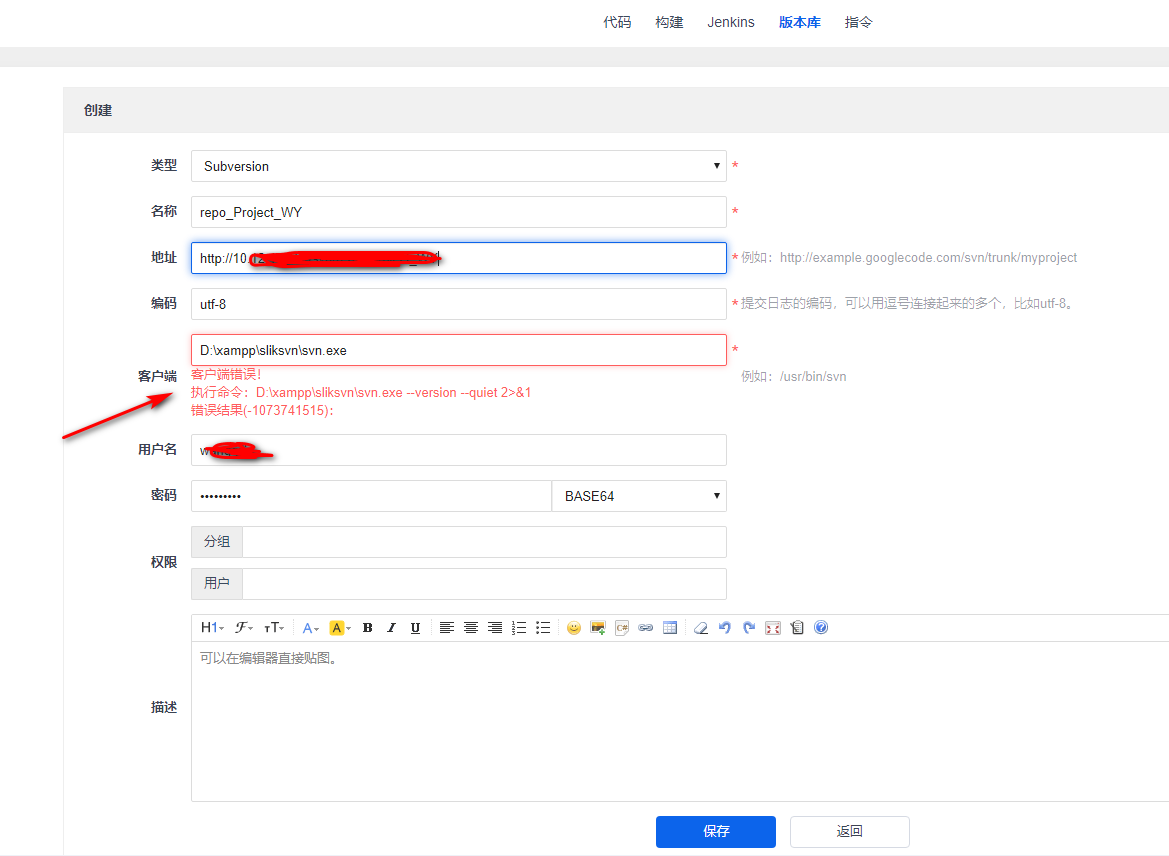This screenshot has width=1169, height=856.
Task: Open the 构建 navigation tab
Action: (669, 22)
